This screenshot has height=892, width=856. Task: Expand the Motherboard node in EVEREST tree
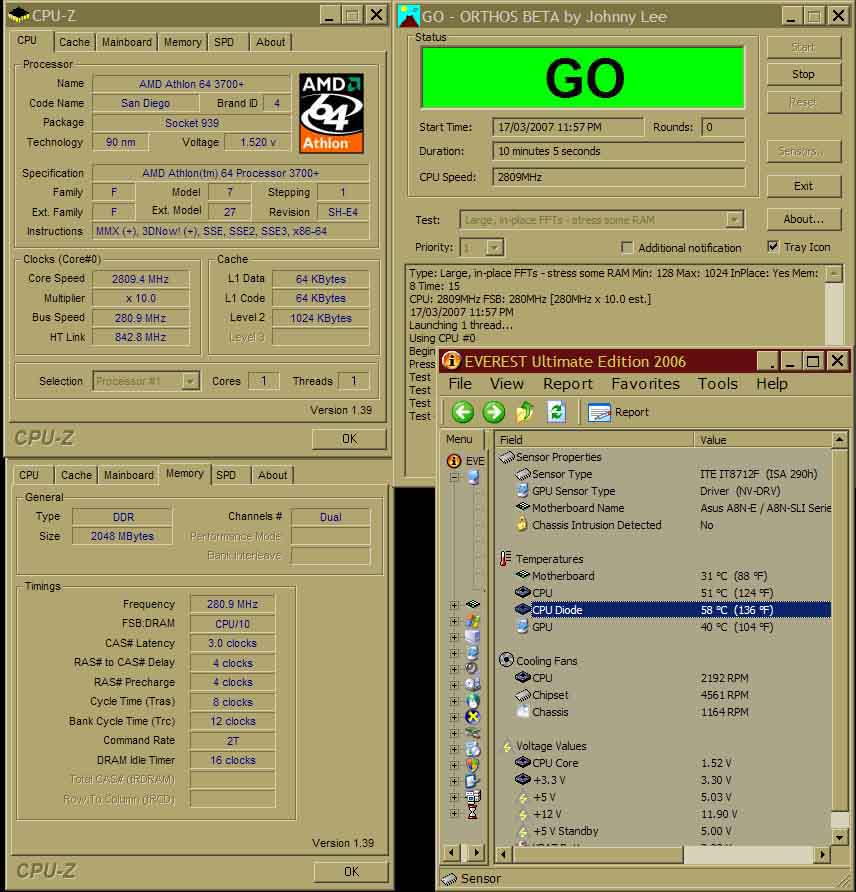click(454, 605)
